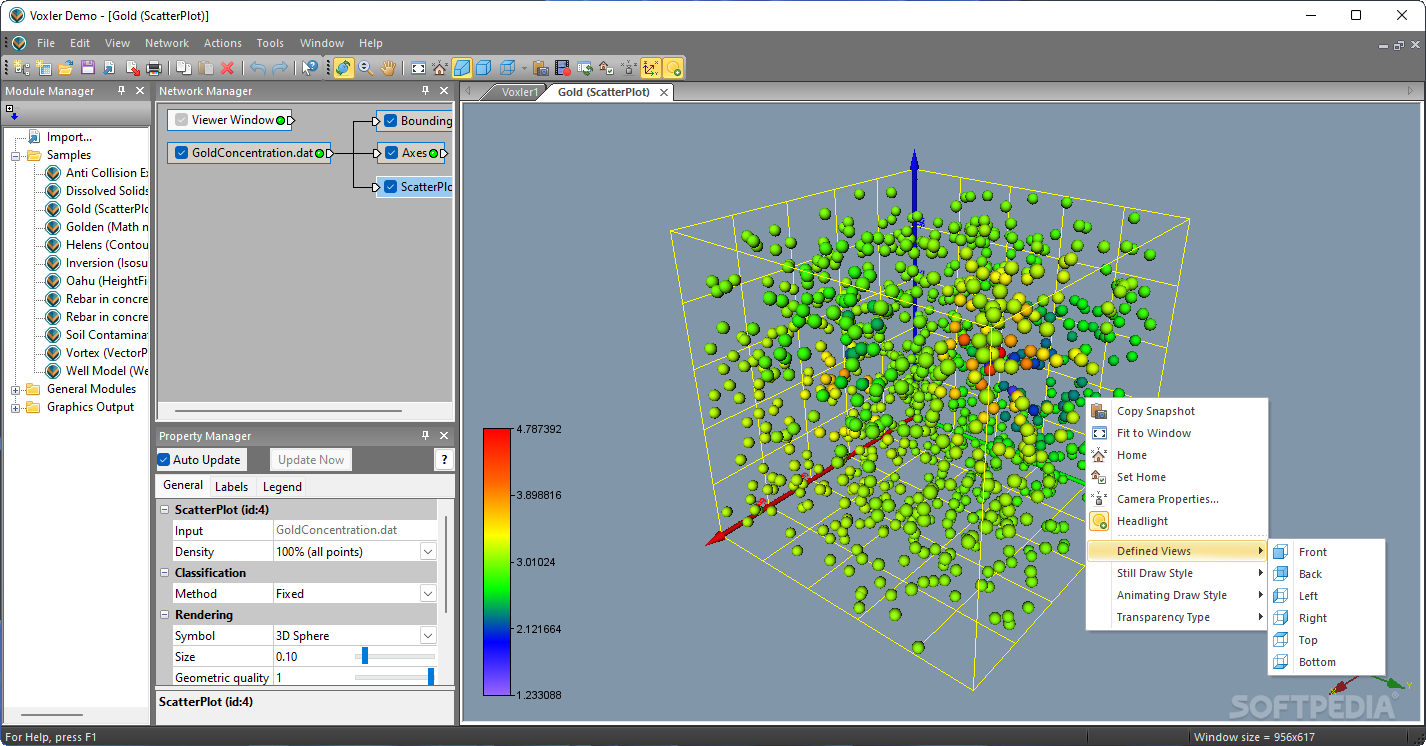
Task: Pin the Module Manager panel
Action: pos(122,91)
